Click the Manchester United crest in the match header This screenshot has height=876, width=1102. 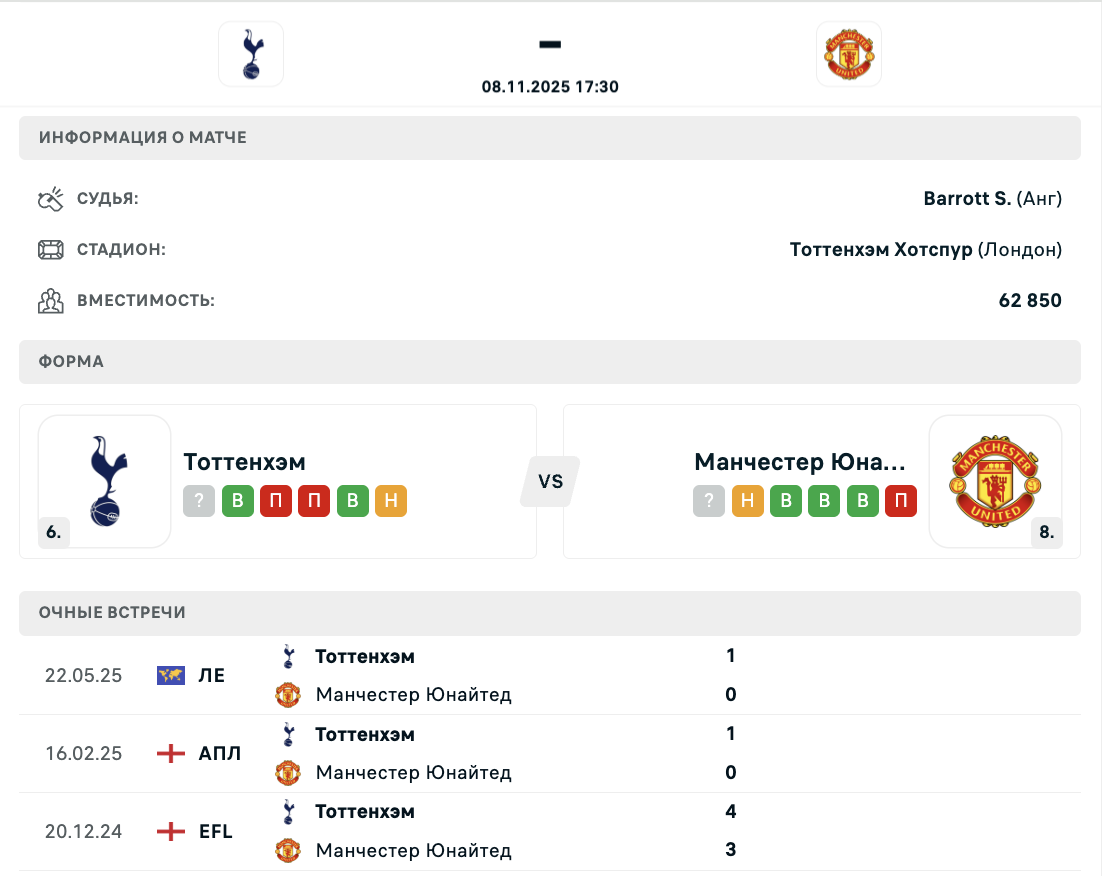pos(849,54)
